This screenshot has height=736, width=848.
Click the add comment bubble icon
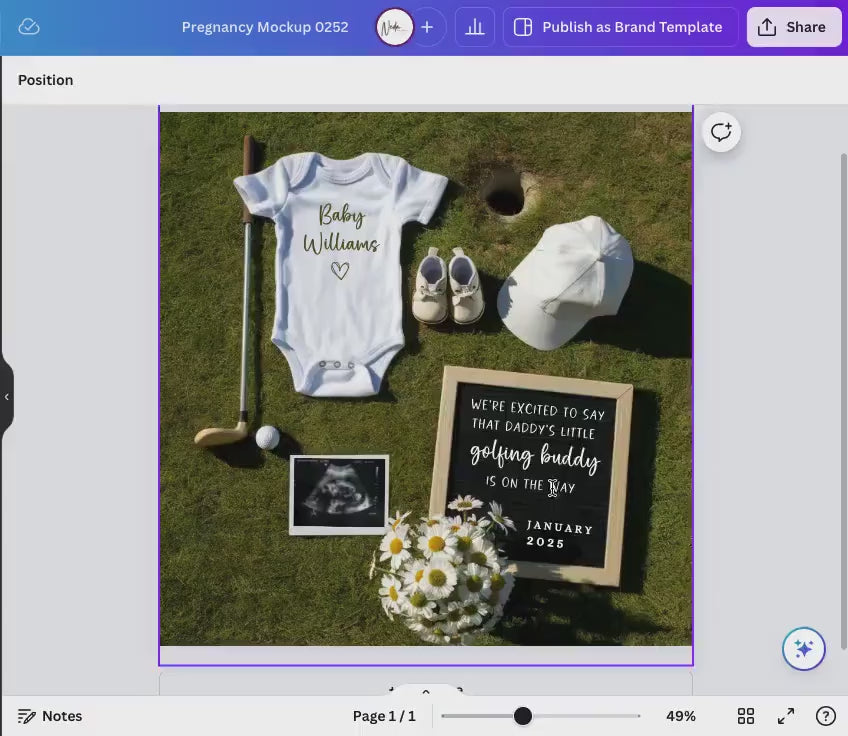pos(721,132)
